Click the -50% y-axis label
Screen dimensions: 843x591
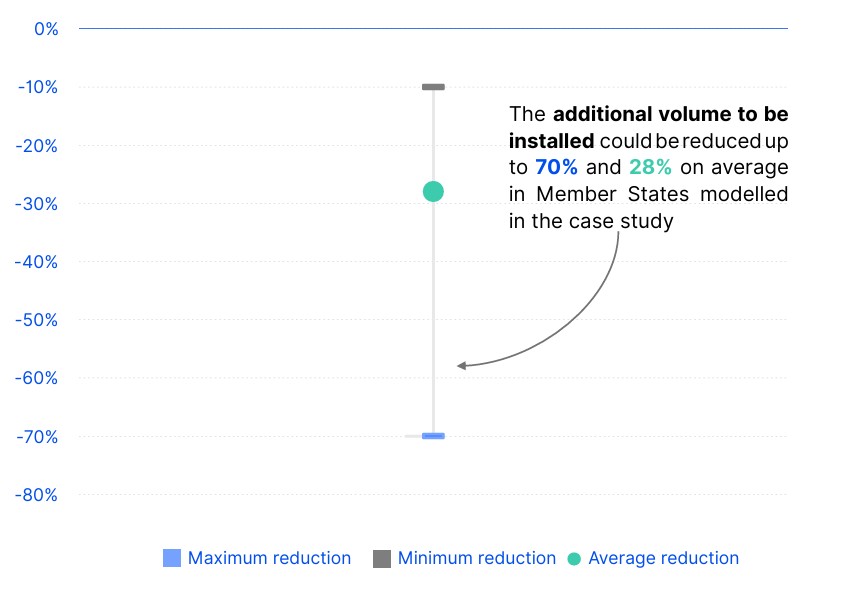coord(38,320)
